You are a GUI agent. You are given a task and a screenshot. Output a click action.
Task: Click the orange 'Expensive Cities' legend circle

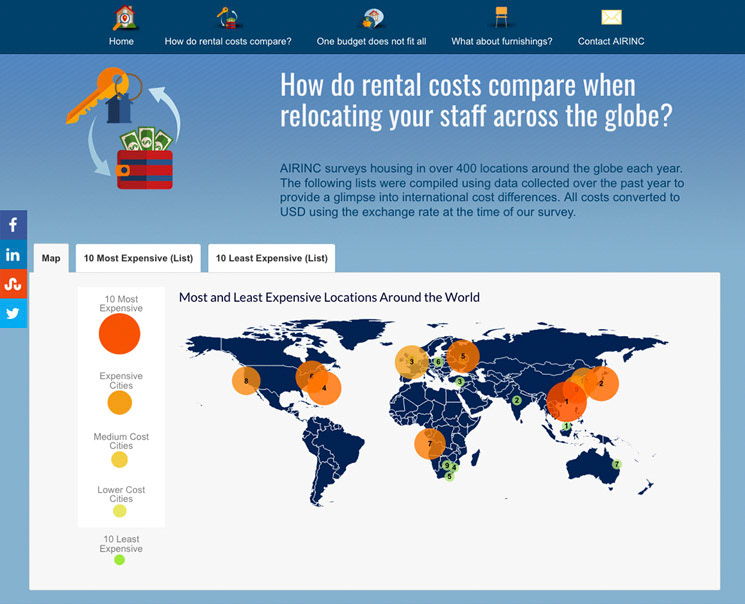(120, 403)
